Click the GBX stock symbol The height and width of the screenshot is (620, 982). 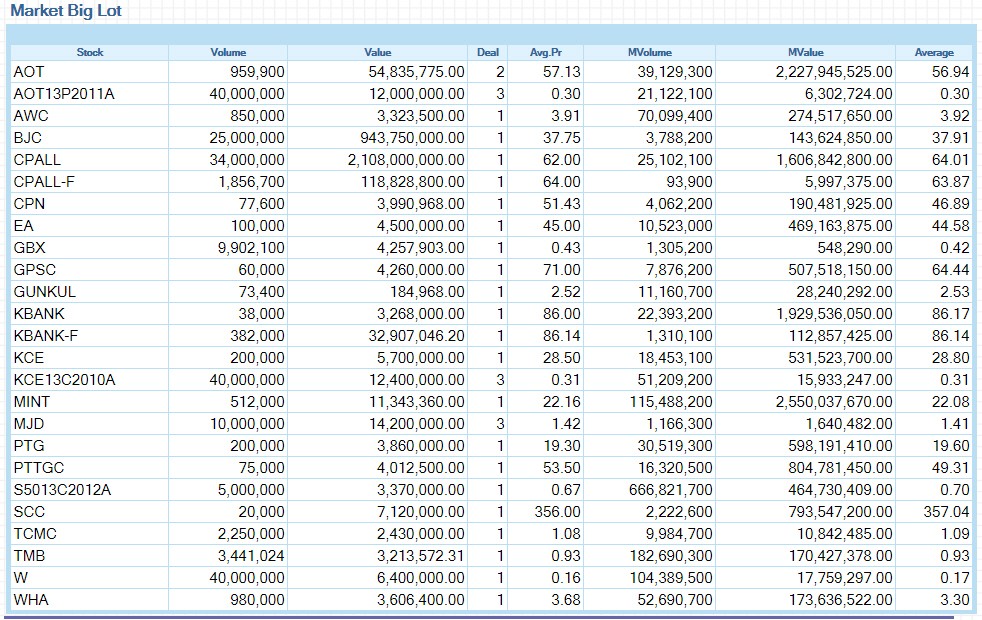click(29, 247)
